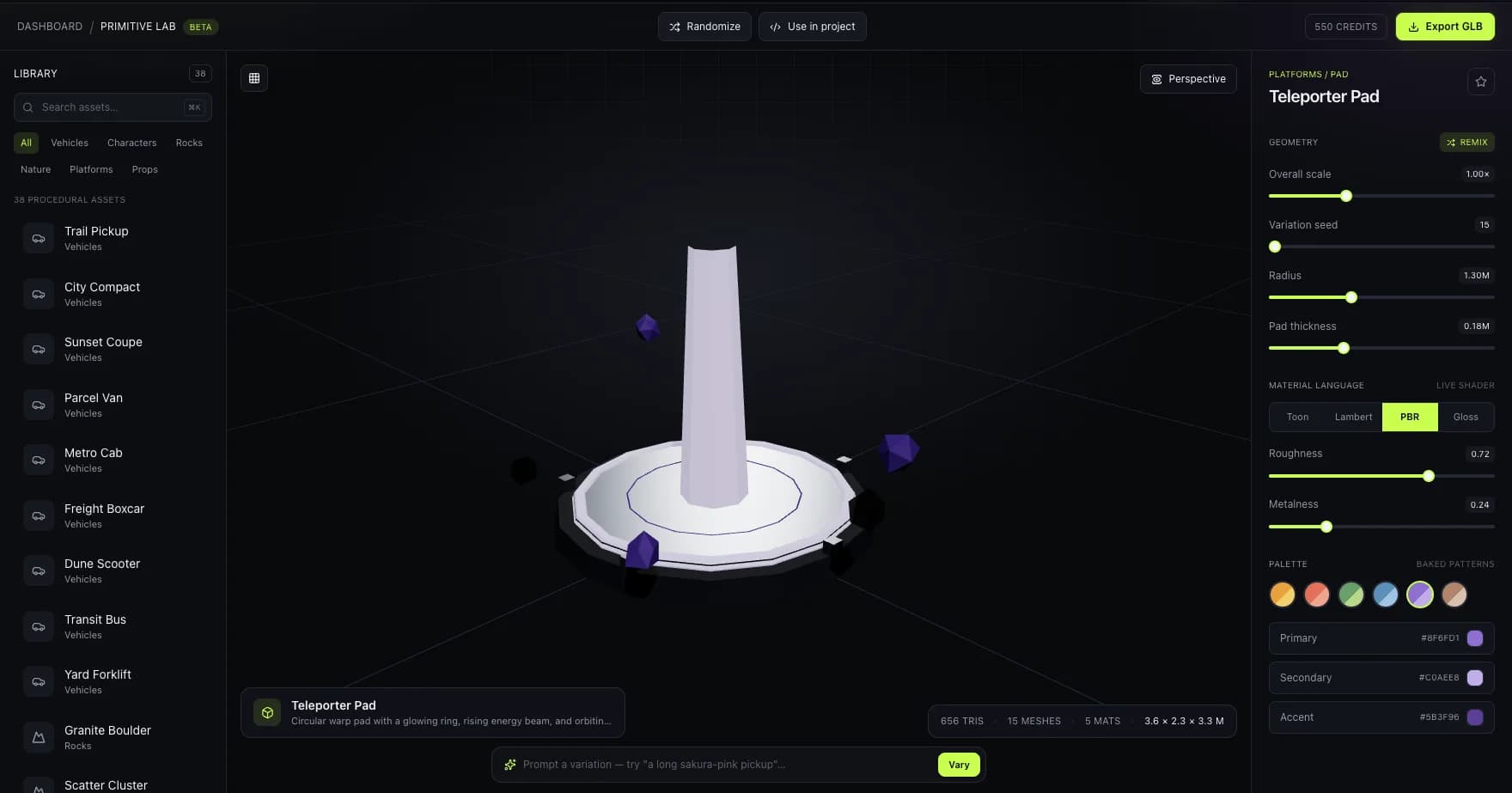Click the Primitive Lab breadcrumb
The height and width of the screenshot is (793, 1512).
click(138, 27)
